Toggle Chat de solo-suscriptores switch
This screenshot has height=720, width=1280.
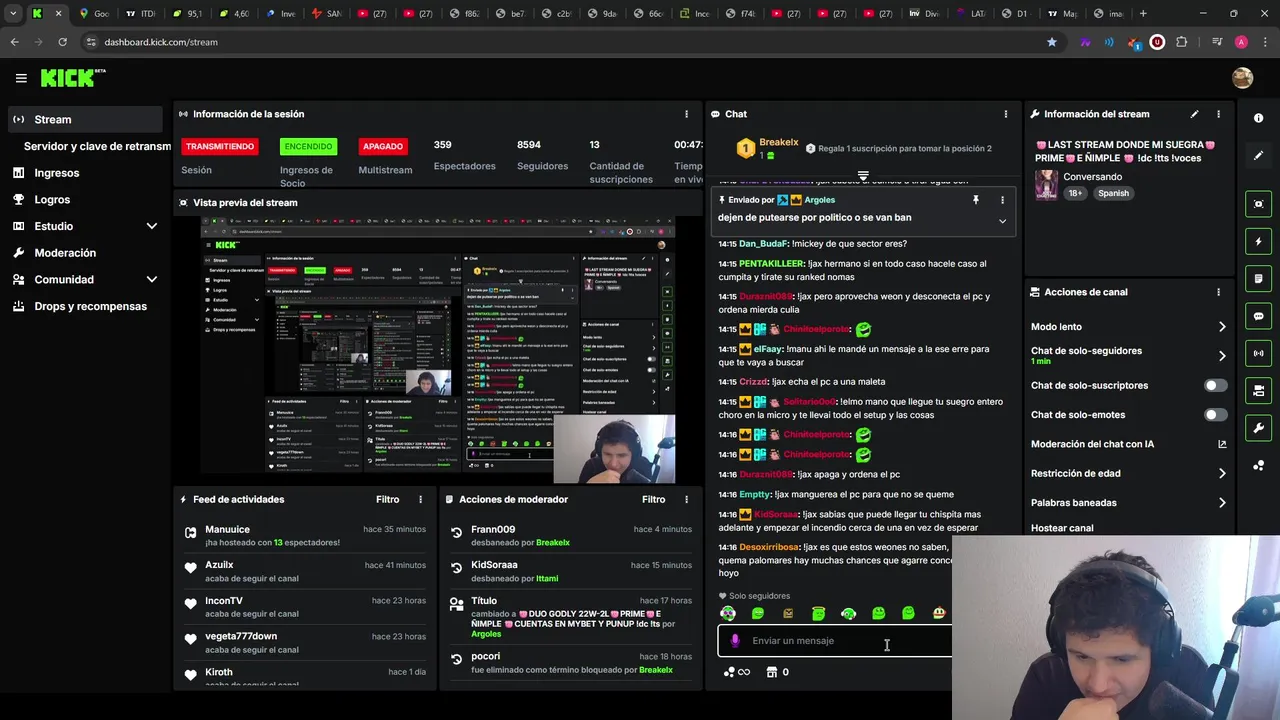(1216, 385)
